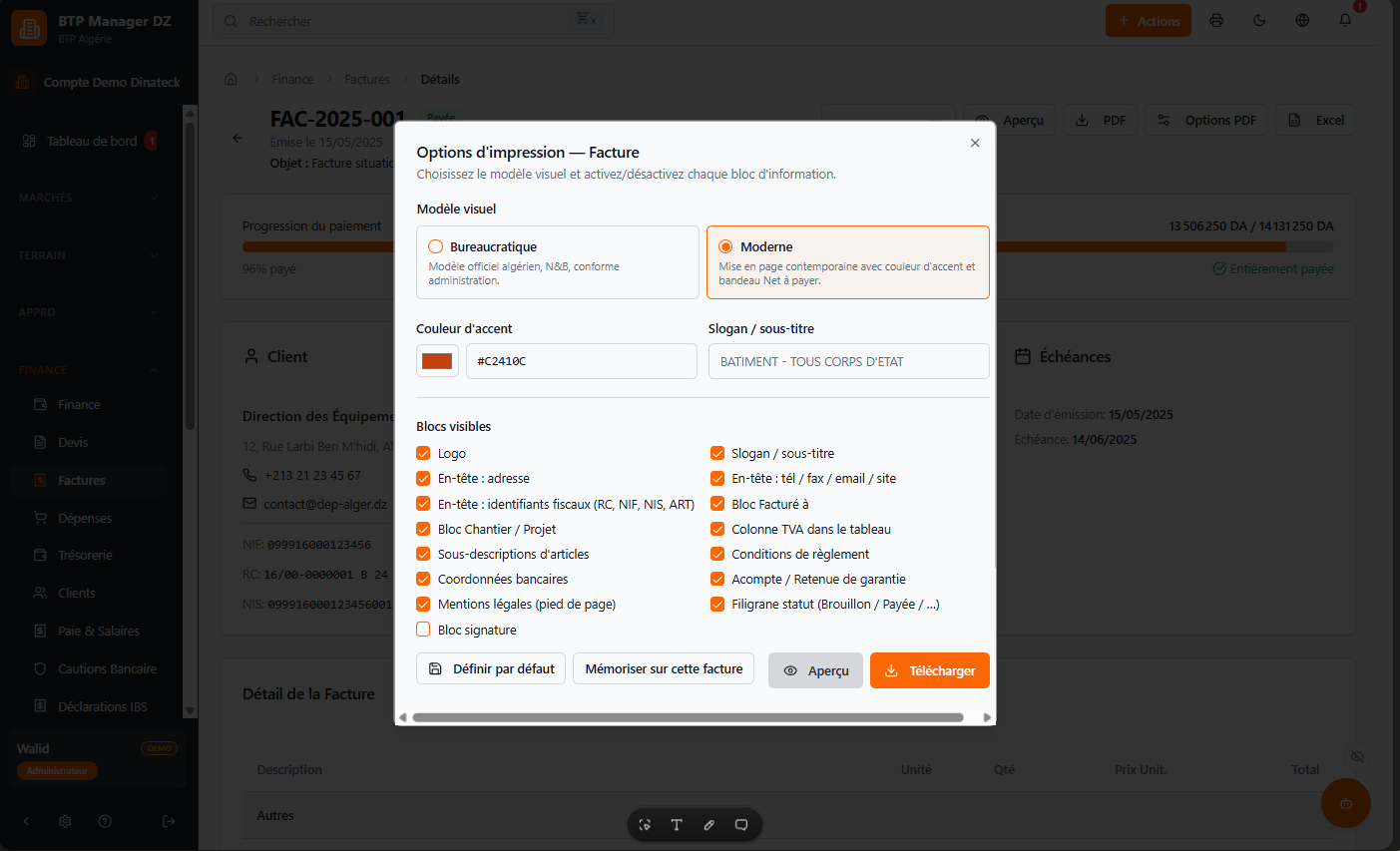Go back with the left arrow icon
This screenshot has width=1400, height=851.
(237, 138)
